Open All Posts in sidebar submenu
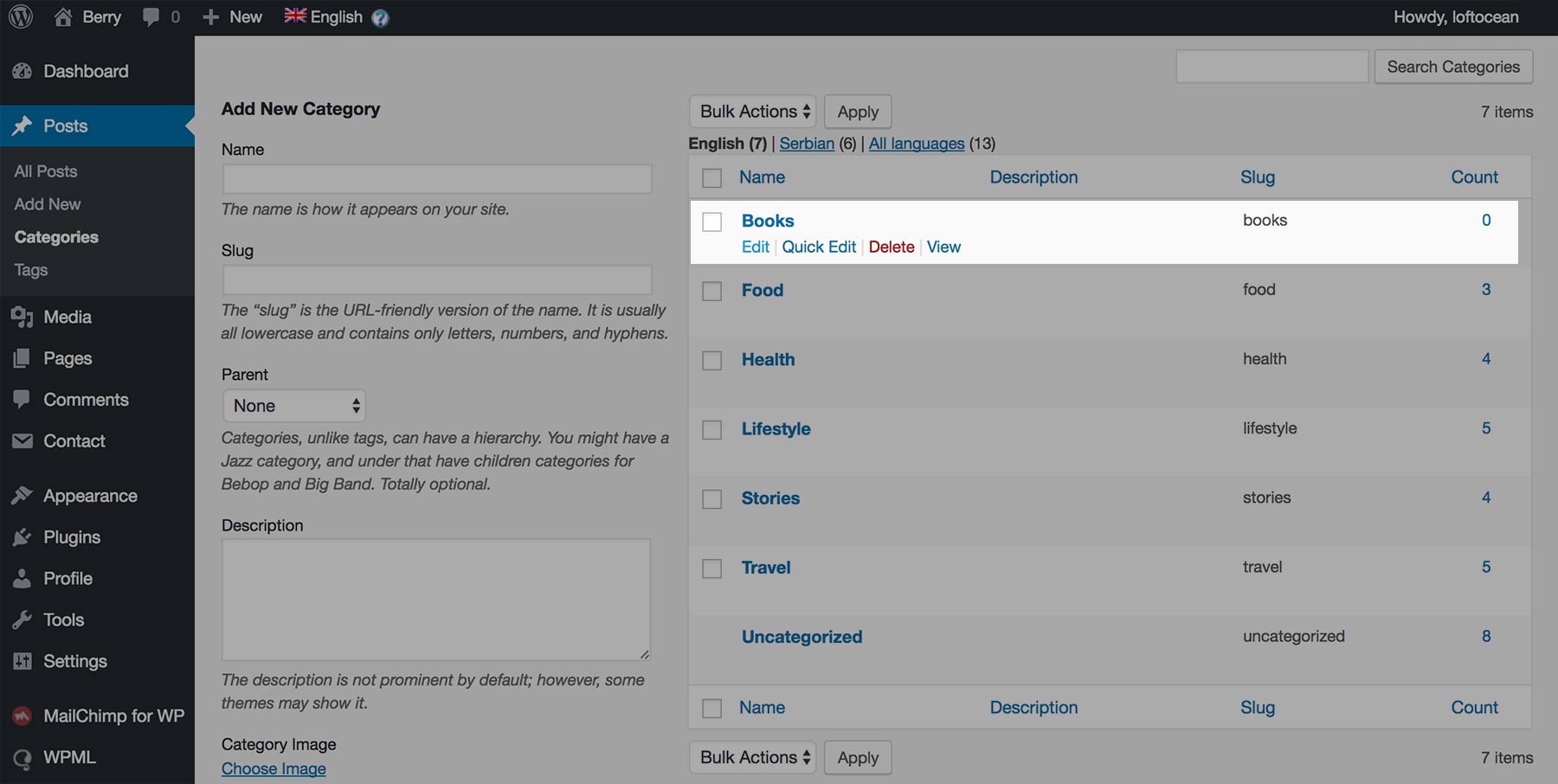The height and width of the screenshot is (784, 1558). [46, 171]
